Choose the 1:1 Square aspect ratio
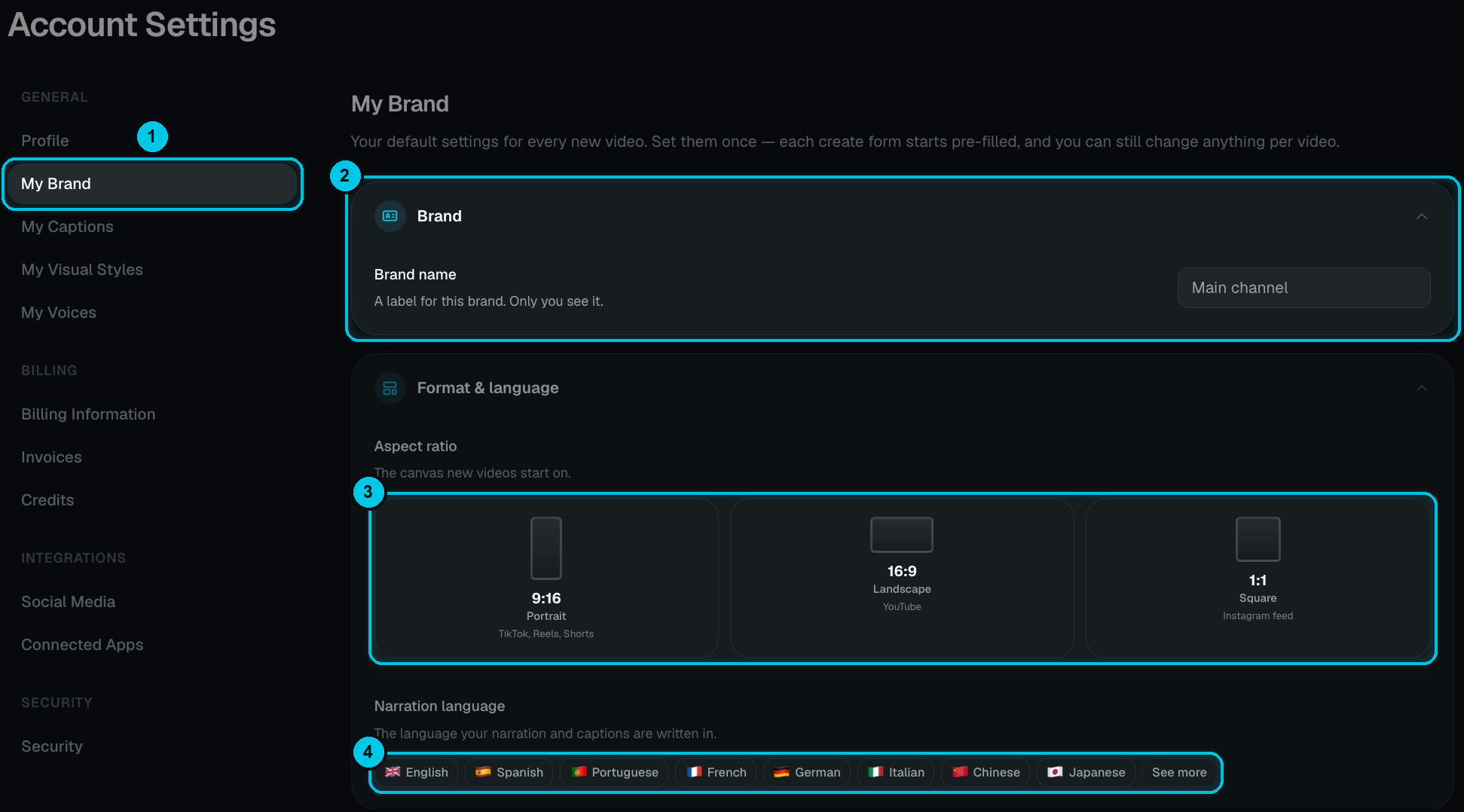The width and height of the screenshot is (1464, 812). click(x=1258, y=578)
